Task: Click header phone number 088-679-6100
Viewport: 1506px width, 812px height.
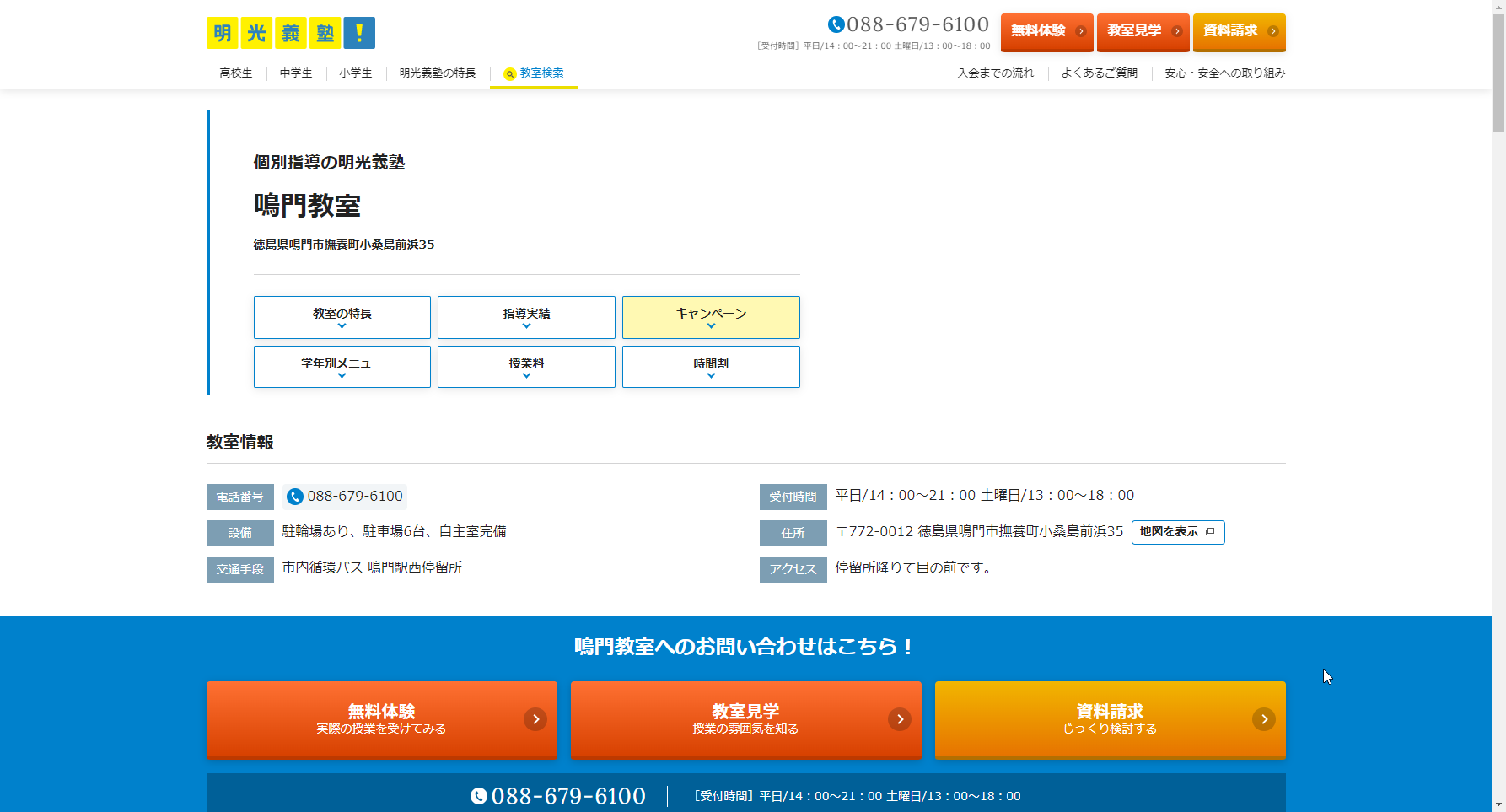Action: [917, 24]
